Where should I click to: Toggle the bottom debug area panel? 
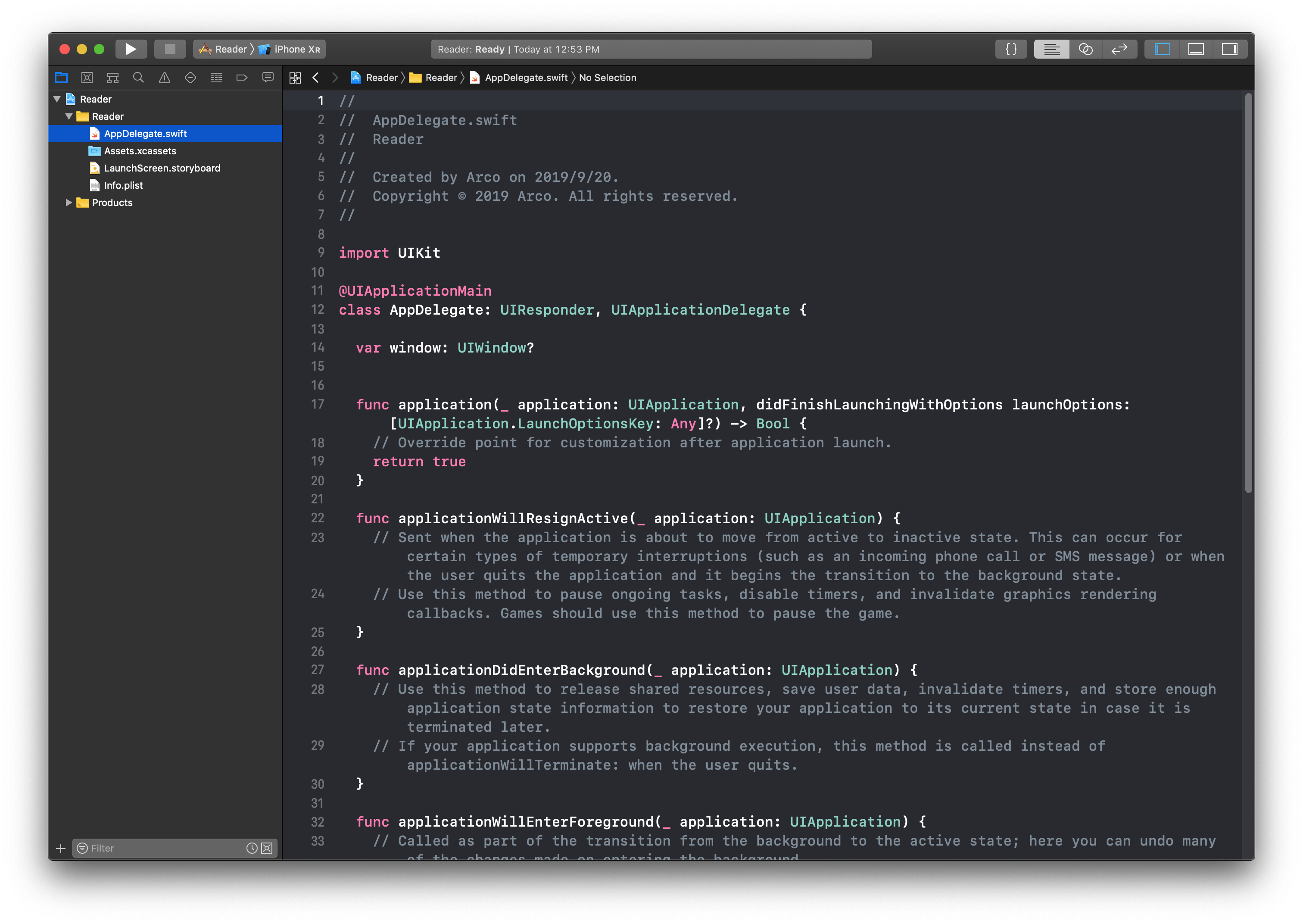tap(1196, 49)
